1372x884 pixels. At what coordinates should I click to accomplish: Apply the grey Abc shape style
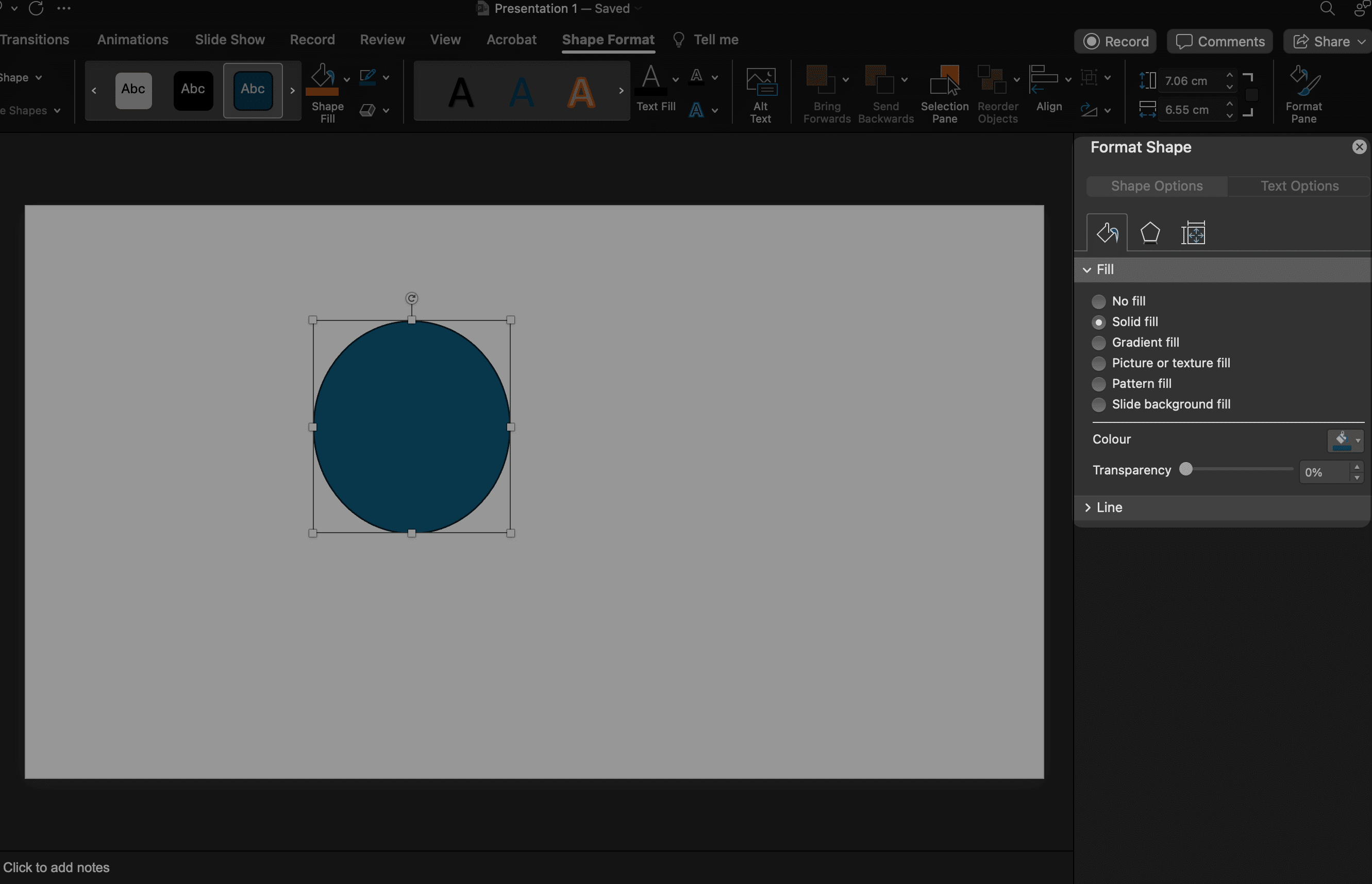pos(133,90)
